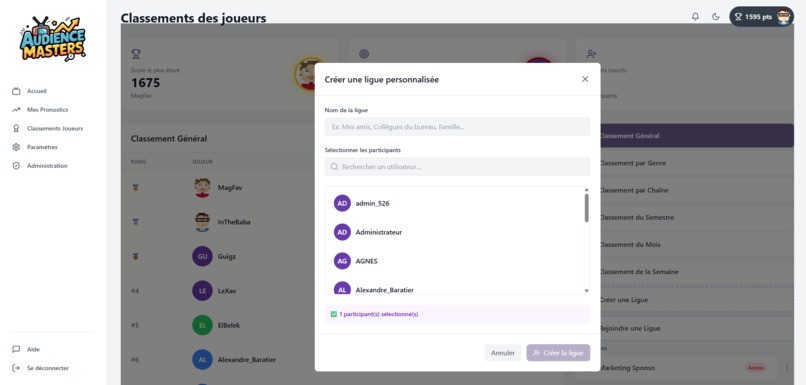Select Classement de la Semaine
The height and width of the screenshot is (385, 806).
697,272
